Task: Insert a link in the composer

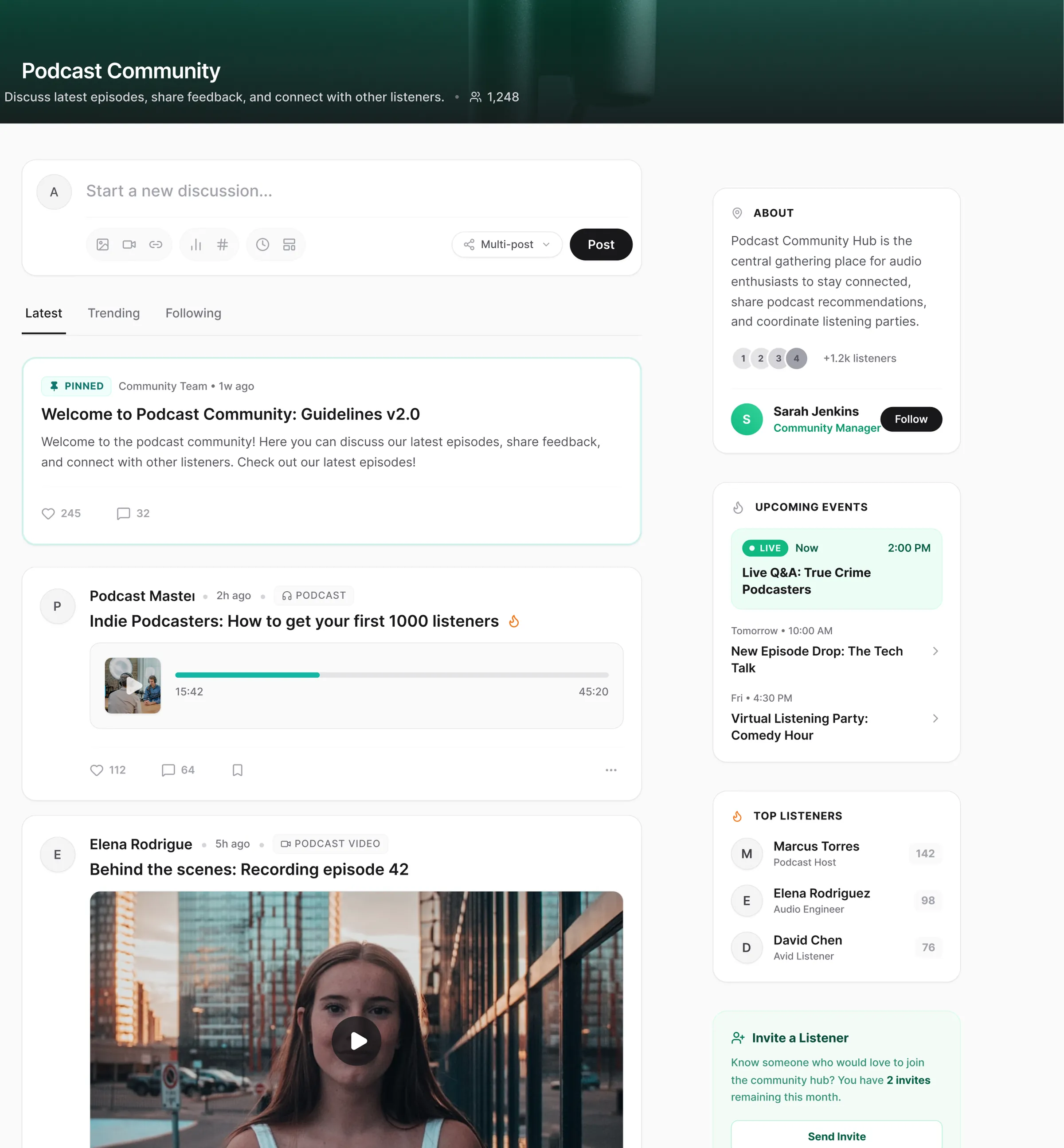Action: tap(156, 245)
